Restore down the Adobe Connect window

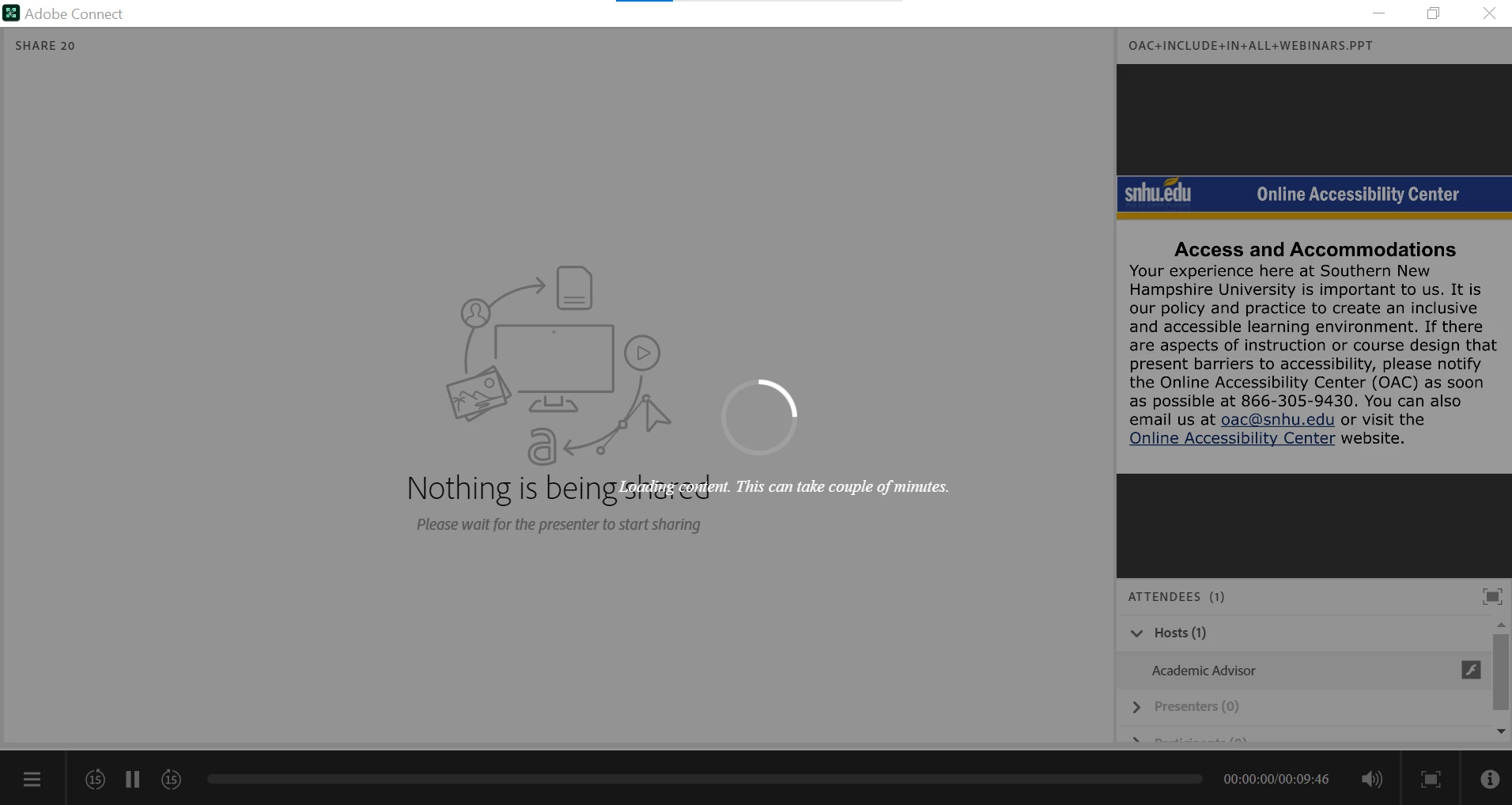pyautogui.click(x=1433, y=13)
